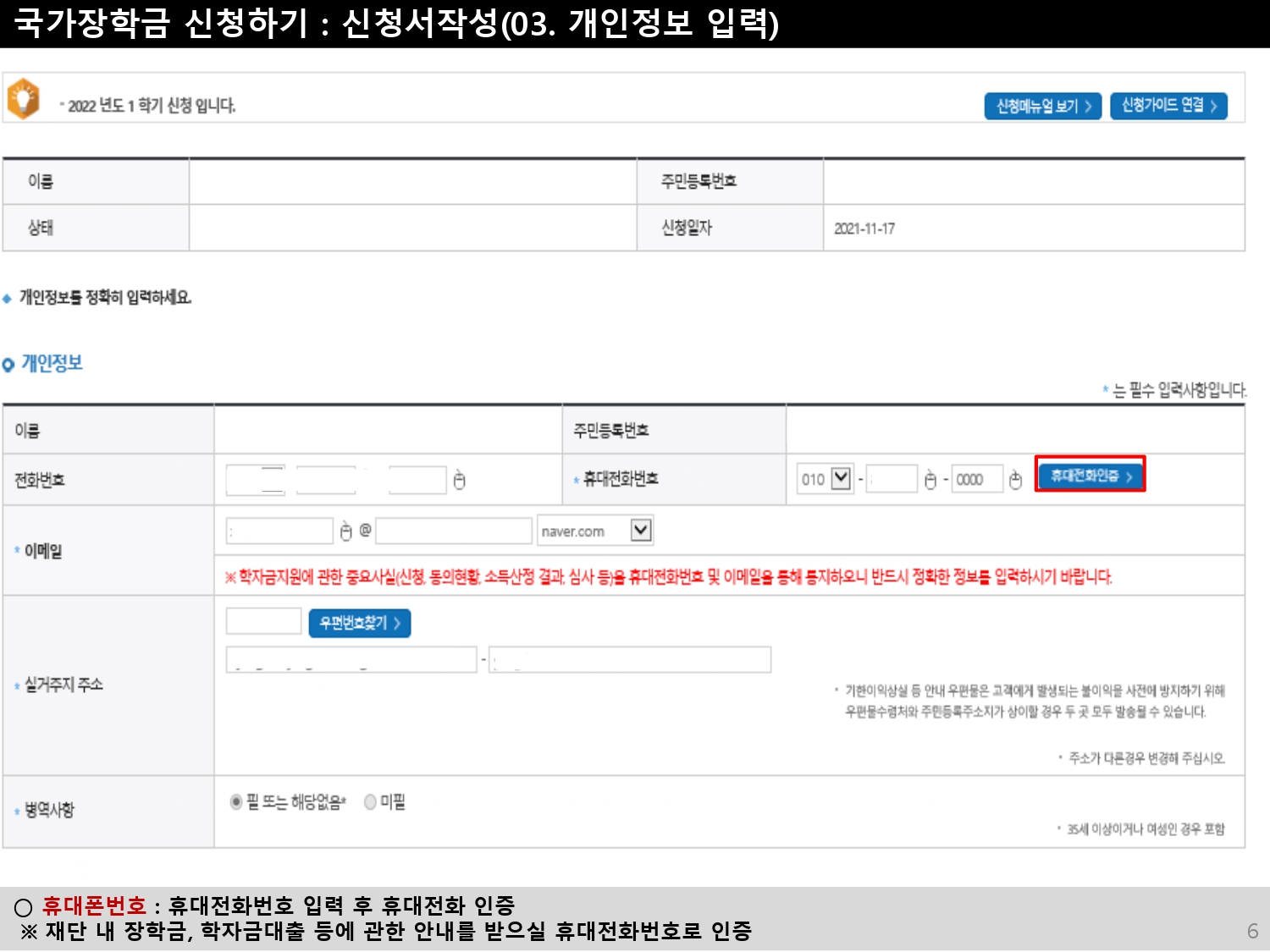Click the email ID input field
The height and width of the screenshot is (952, 1270).
point(279,531)
